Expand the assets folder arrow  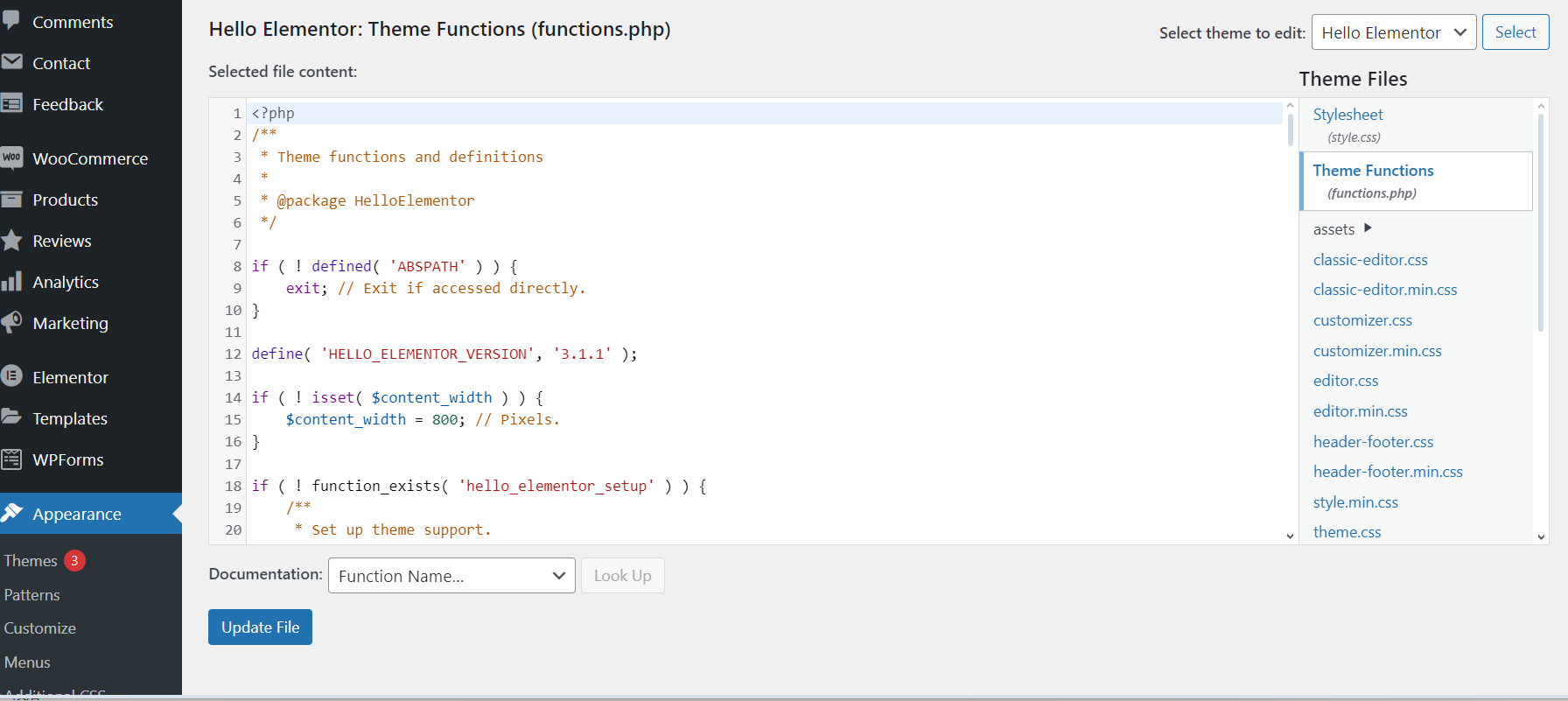(1368, 228)
